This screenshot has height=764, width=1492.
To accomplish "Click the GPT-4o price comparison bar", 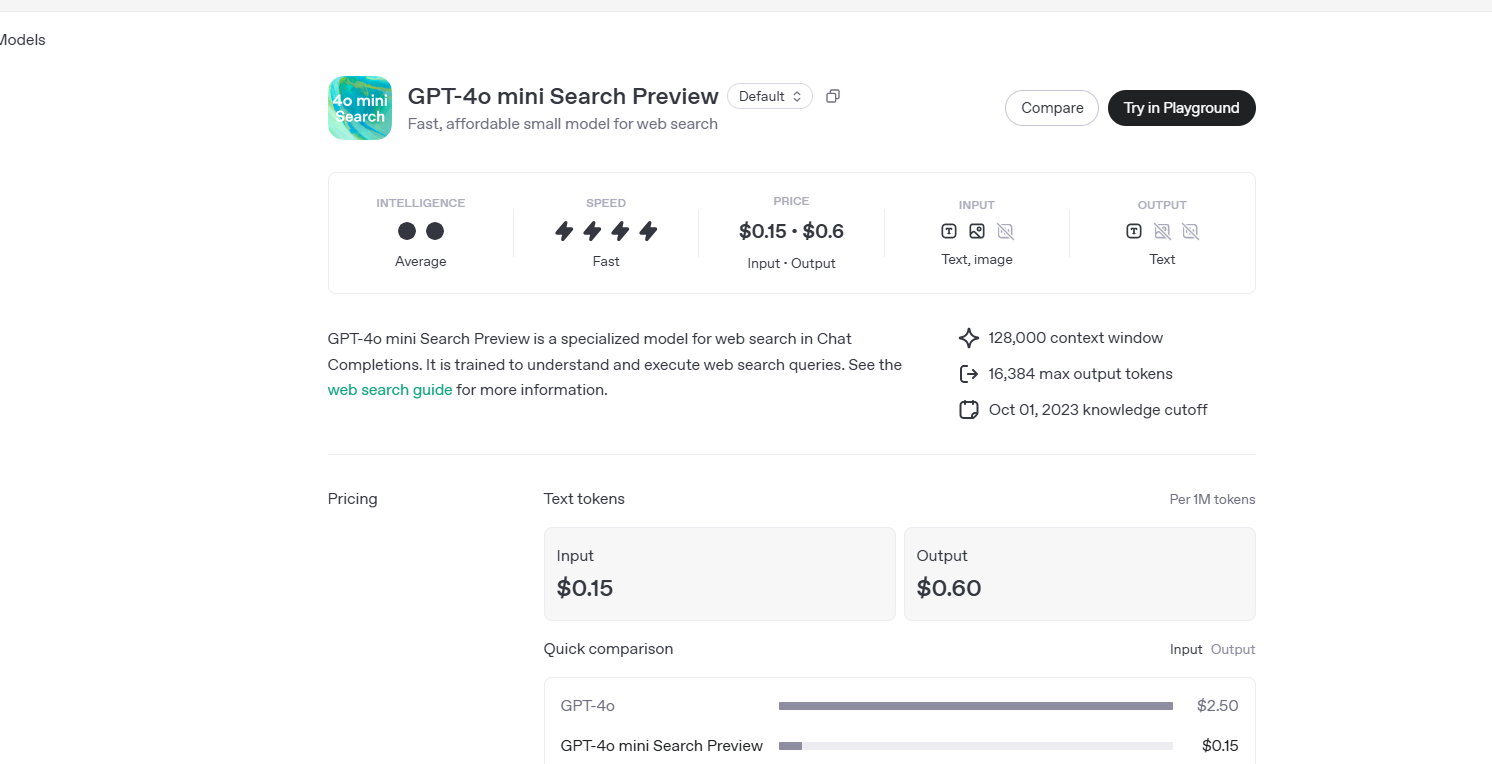I will coord(976,706).
